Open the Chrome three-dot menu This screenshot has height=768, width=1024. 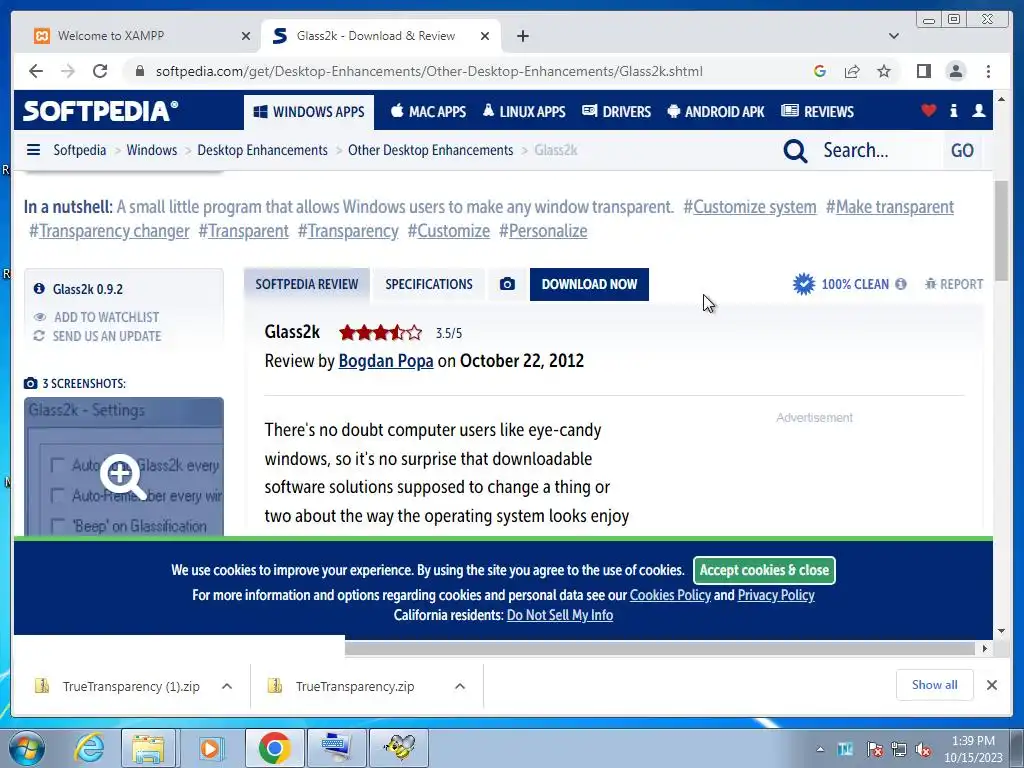[988, 71]
